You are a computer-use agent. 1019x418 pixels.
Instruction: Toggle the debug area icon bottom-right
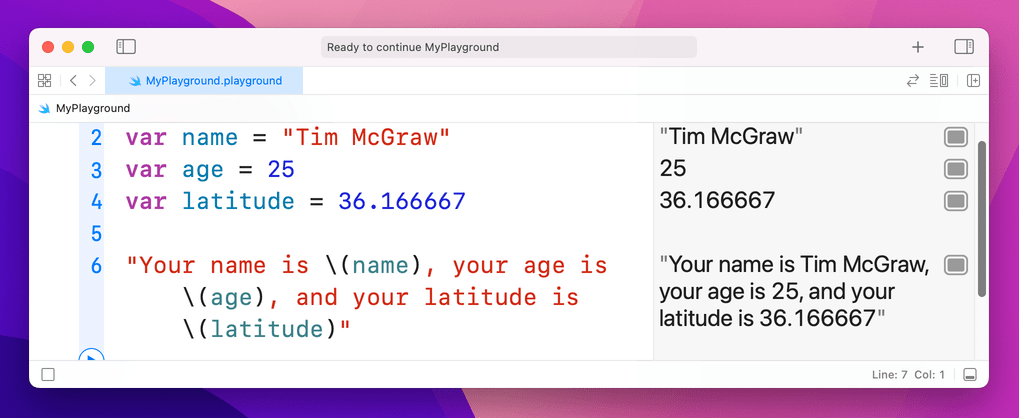[970, 374]
